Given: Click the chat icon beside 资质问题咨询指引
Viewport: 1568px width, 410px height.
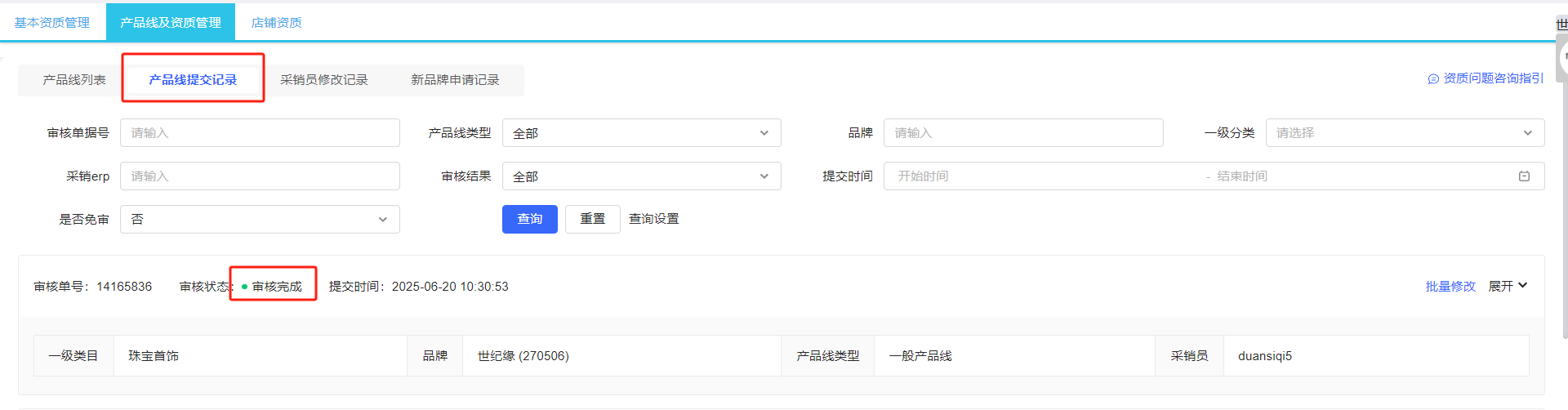Looking at the screenshot, I should coord(1432,79).
